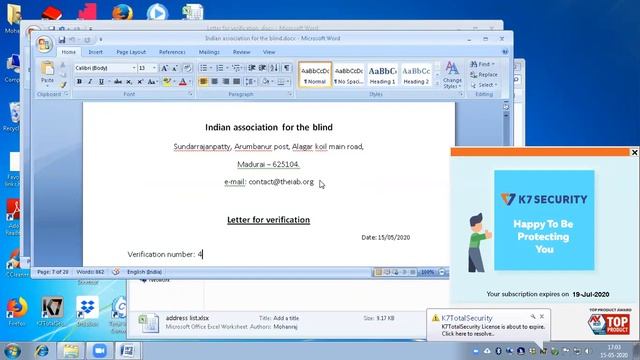Viewport: 640px width, 360px height.
Task: Show paragraph marks with pilcrow icon
Action: [x=287, y=68]
